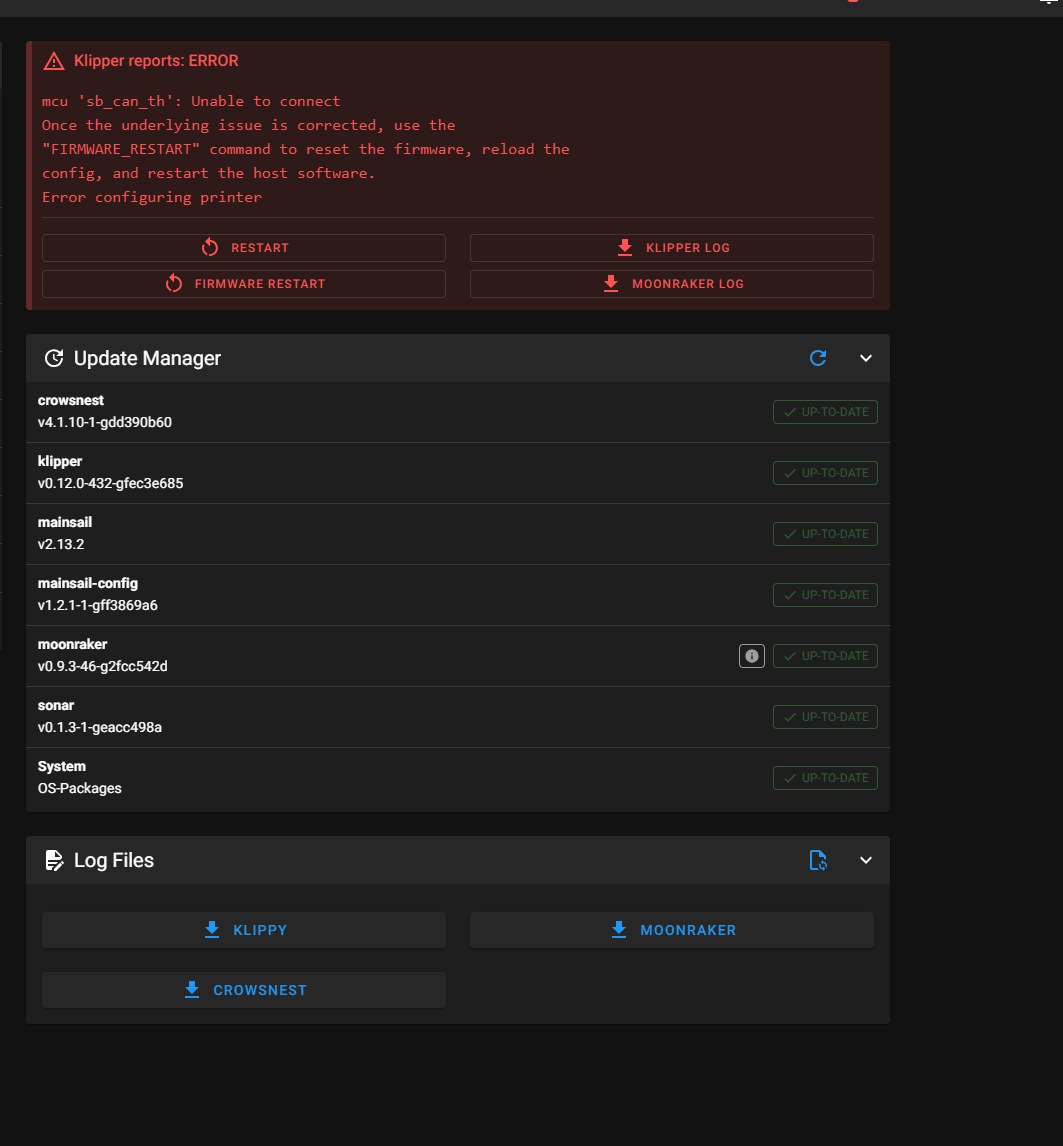This screenshot has height=1146, width=1063.
Task: Click the 'Unable to connect' error line
Action: (191, 102)
